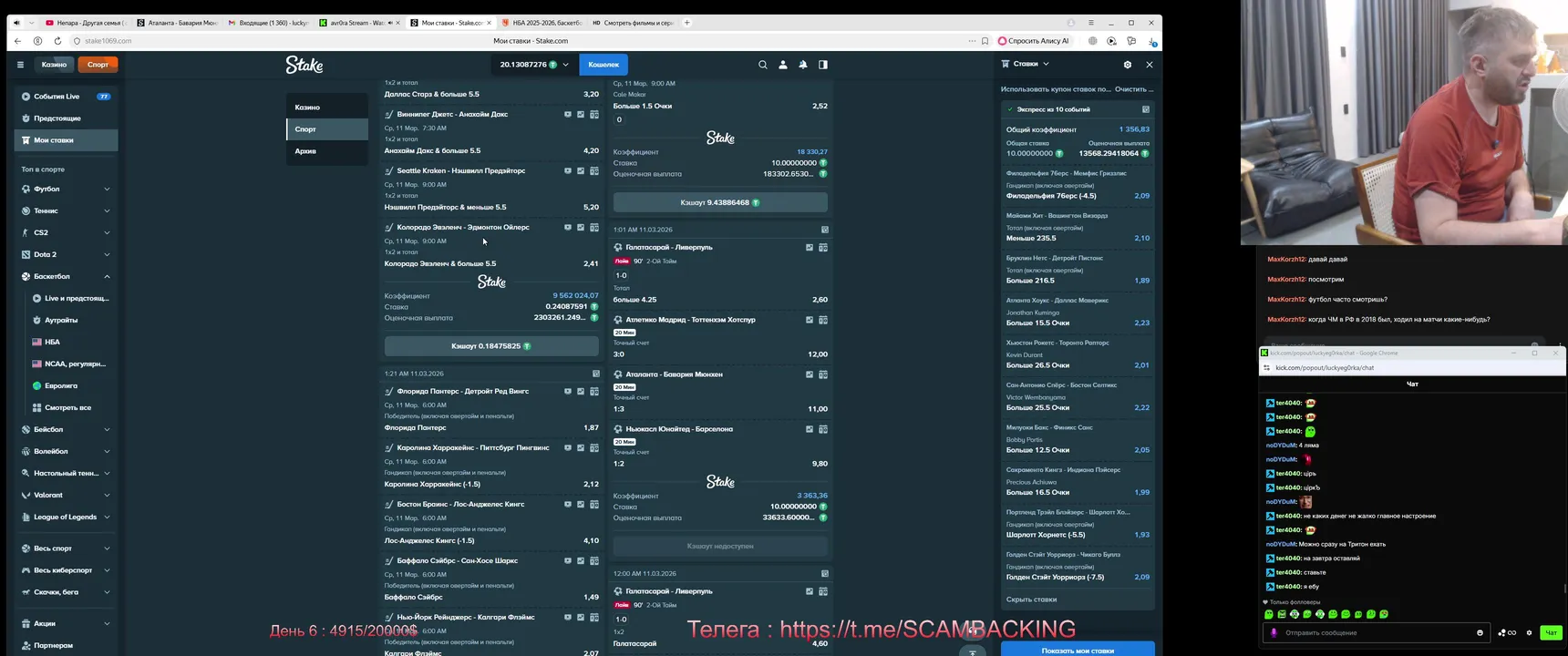Image resolution: width=1568 pixels, height=656 pixels.
Task: Expand the Футбол sports category
Action: click(x=107, y=190)
